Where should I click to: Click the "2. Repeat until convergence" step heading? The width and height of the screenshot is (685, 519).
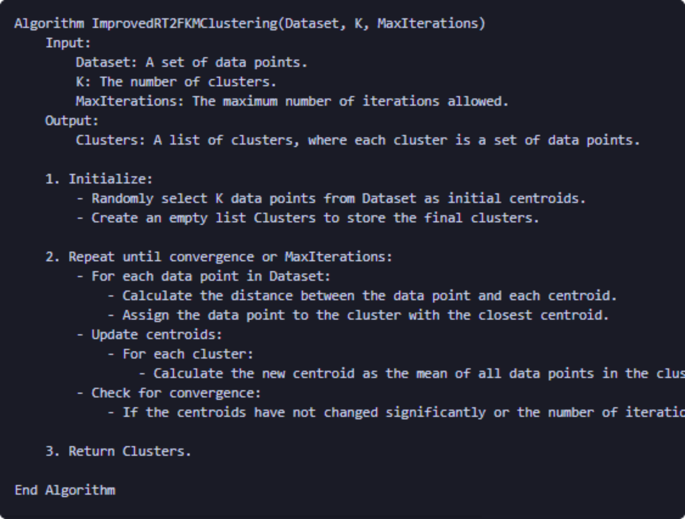click(219, 257)
